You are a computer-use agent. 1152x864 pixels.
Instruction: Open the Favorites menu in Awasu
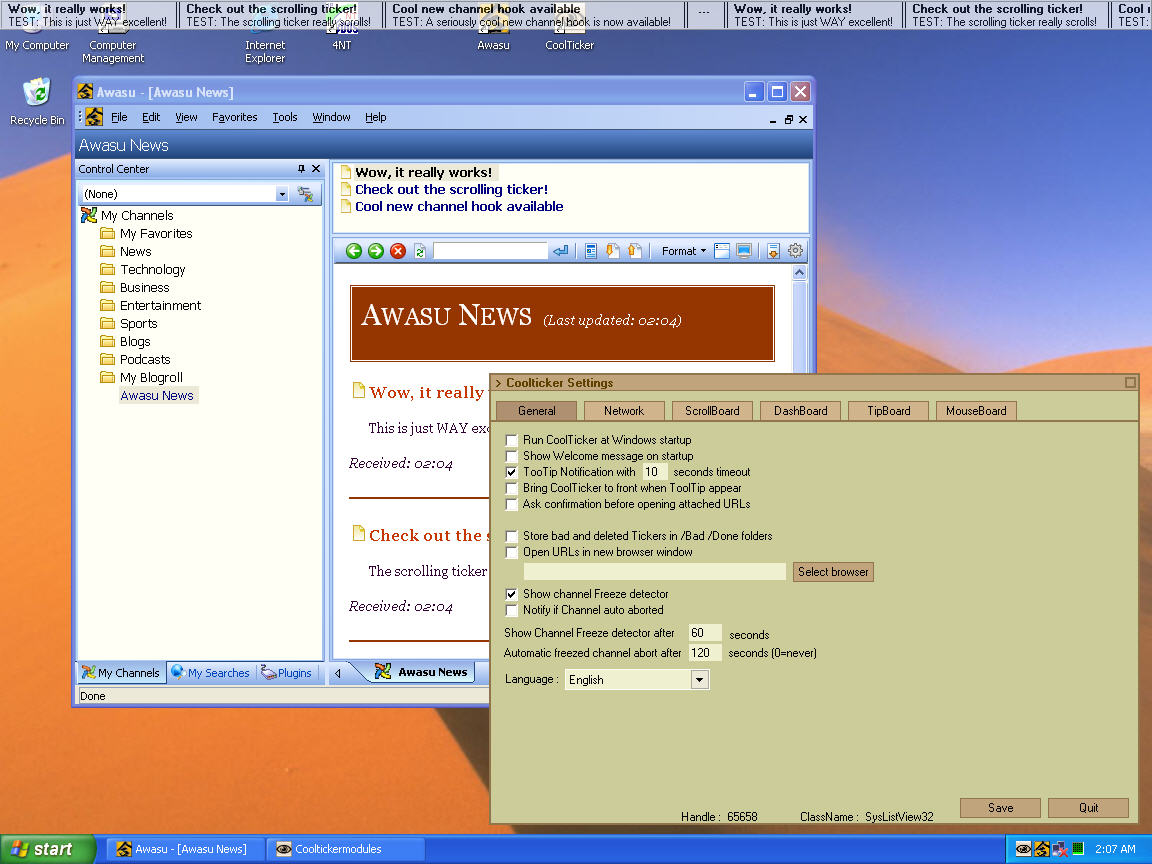[234, 117]
